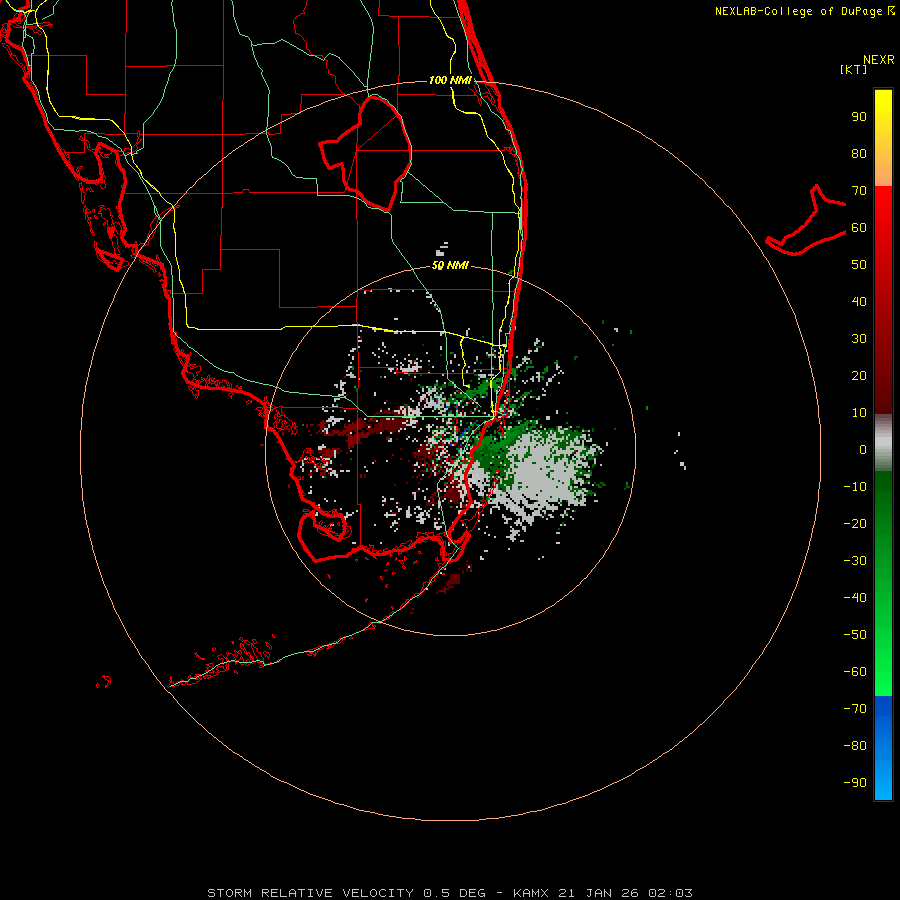Click the 02:03 timestamp text
This screenshot has width=900, height=900.
tap(670, 893)
